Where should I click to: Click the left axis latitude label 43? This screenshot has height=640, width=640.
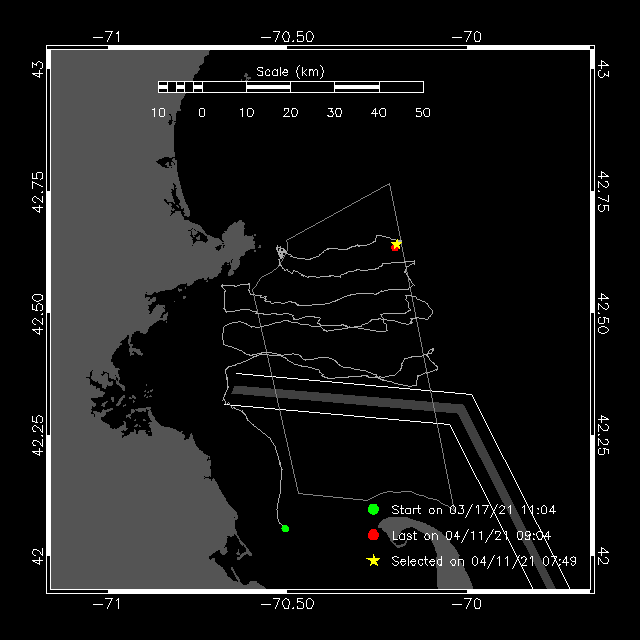[38, 69]
